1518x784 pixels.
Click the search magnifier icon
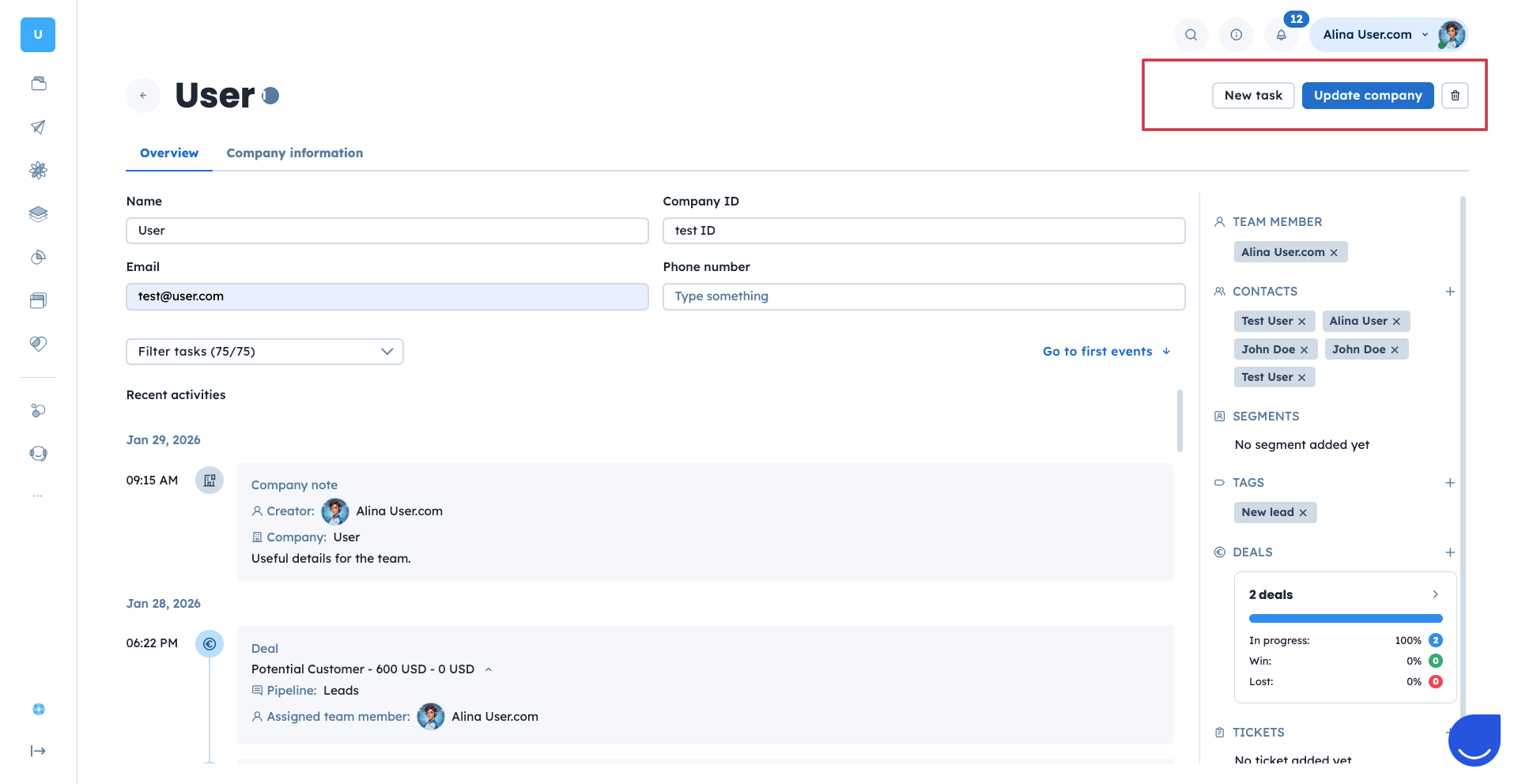[x=1191, y=35]
